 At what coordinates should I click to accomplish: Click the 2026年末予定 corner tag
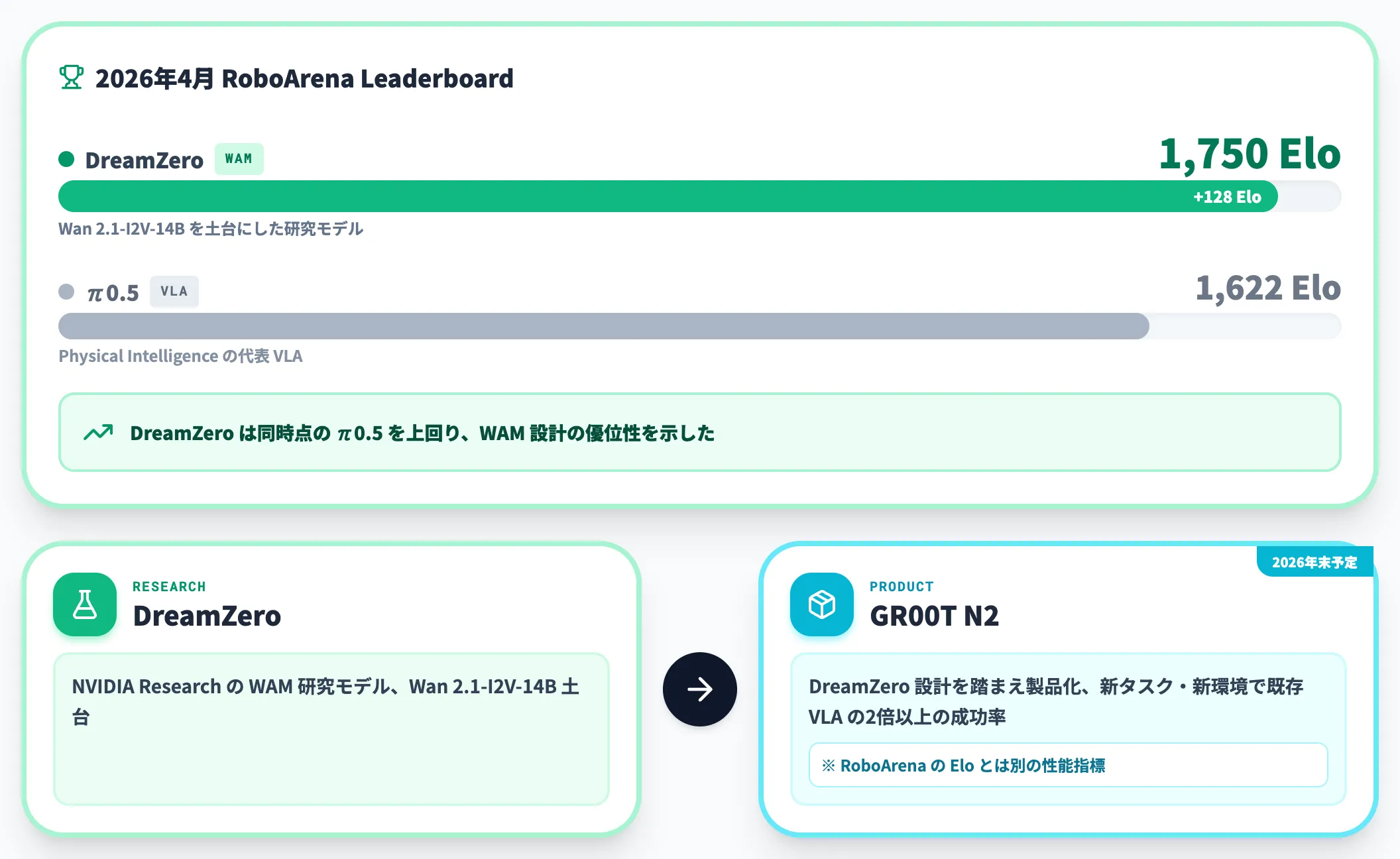click(x=1314, y=562)
